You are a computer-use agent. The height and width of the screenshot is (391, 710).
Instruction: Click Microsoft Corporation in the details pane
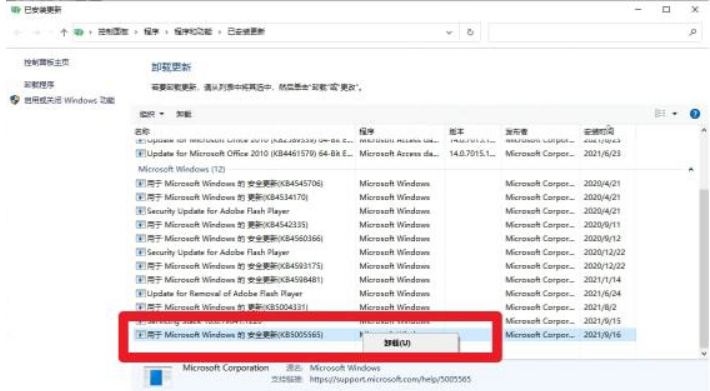point(225,368)
